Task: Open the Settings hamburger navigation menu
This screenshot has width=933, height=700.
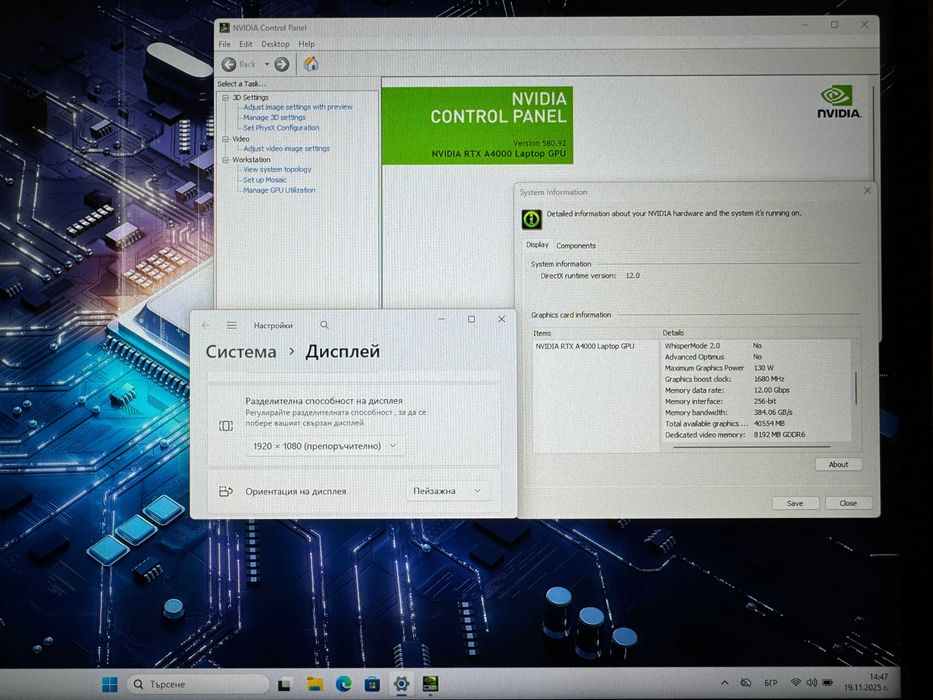Action: [x=231, y=325]
